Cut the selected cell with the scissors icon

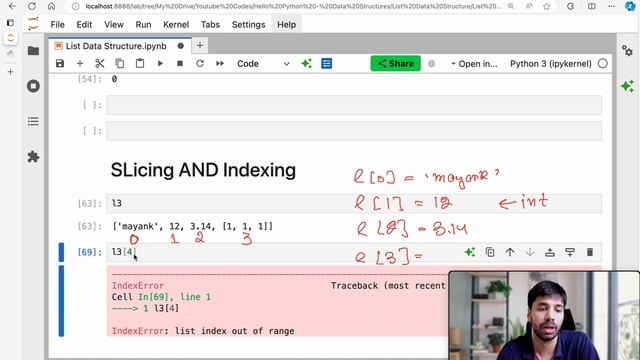click(100, 64)
